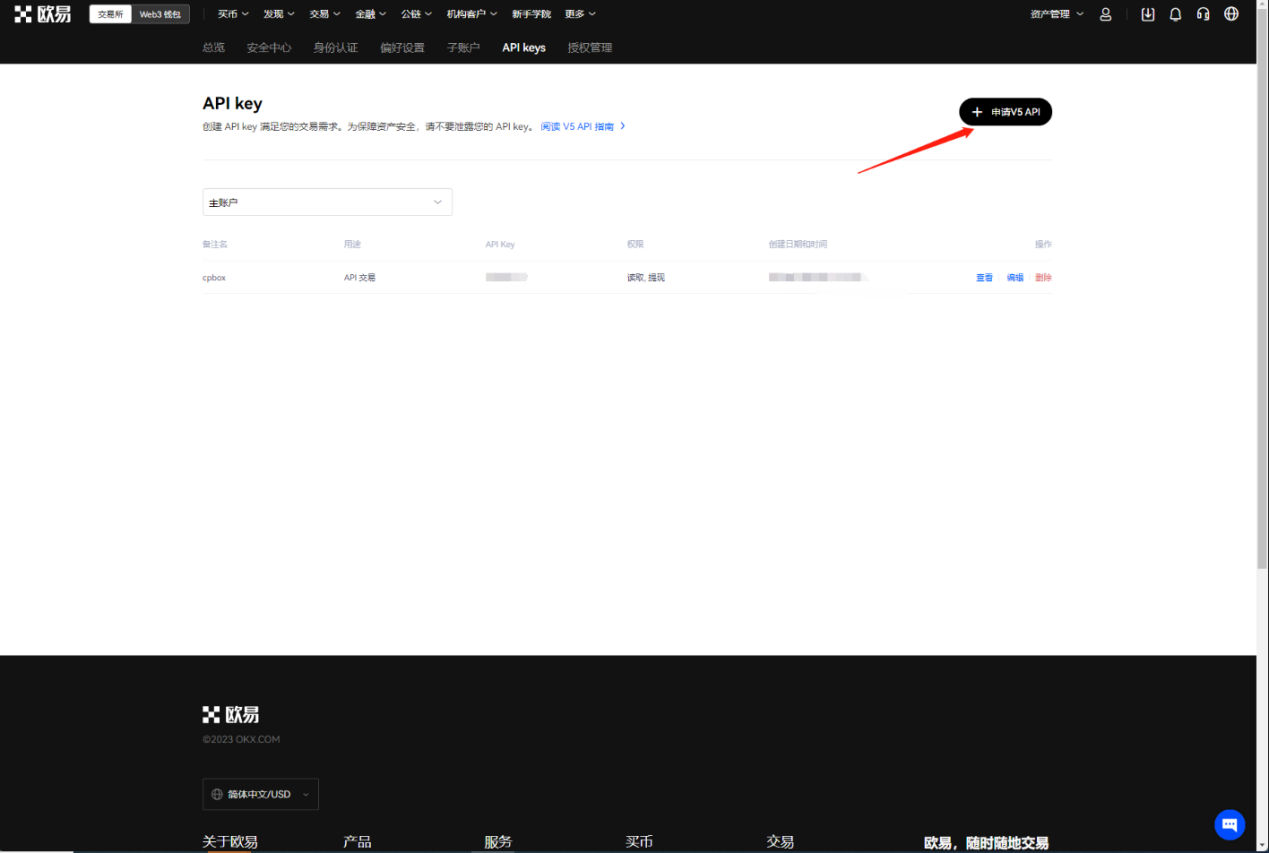1269x853 pixels.
Task: Go to the 偏好设置 tab
Action: pyautogui.click(x=402, y=47)
